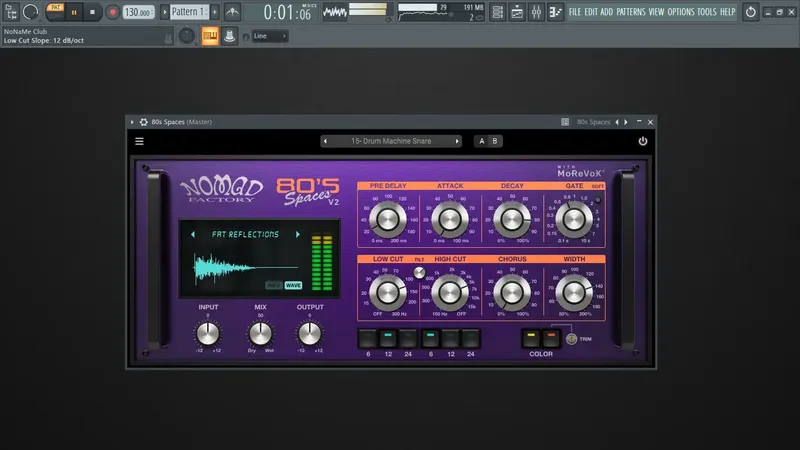This screenshot has height=450, width=800.
Task: Open the 15- Drum Machine Snare preset list
Action: [391, 141]
